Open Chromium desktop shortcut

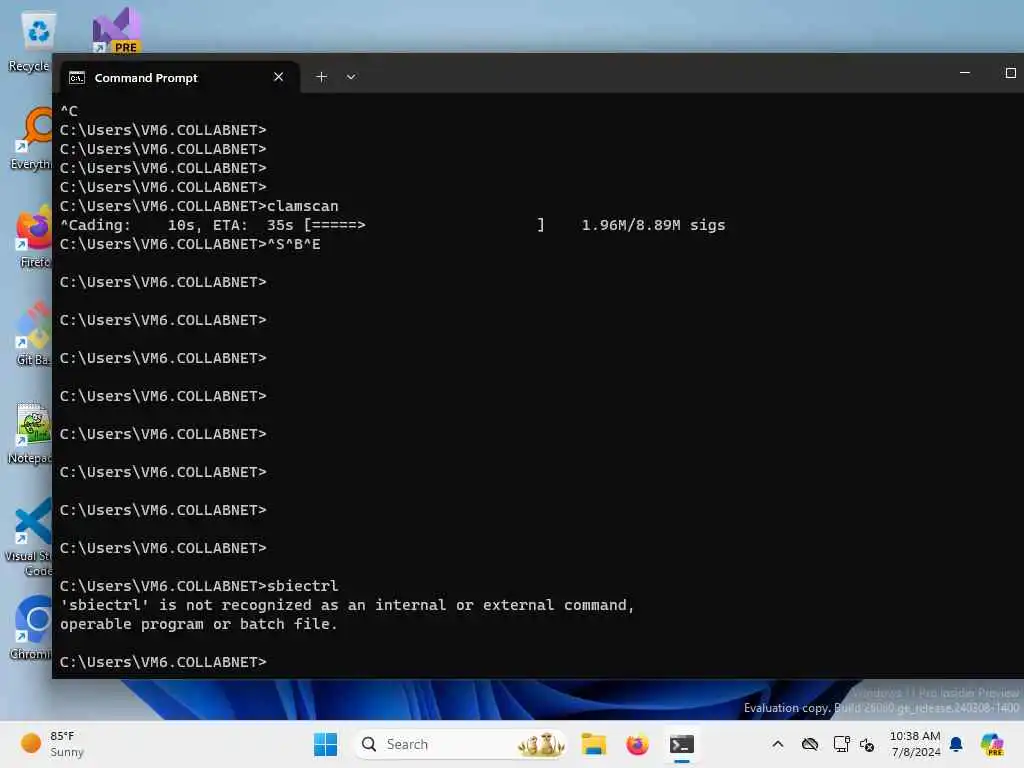[31, 627]
